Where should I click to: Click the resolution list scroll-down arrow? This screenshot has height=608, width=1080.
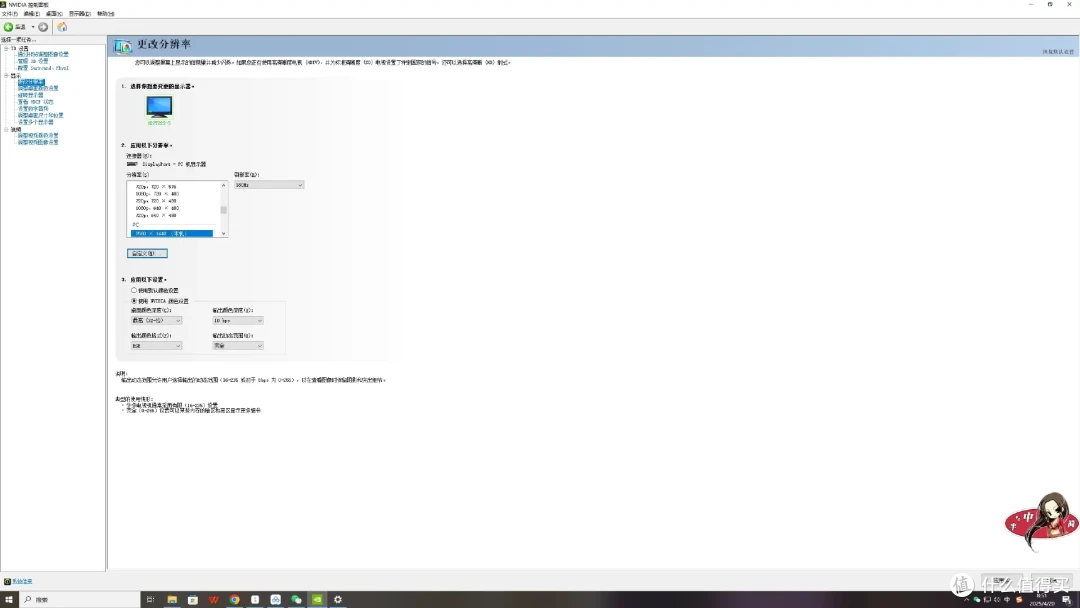tap(223, 233)
